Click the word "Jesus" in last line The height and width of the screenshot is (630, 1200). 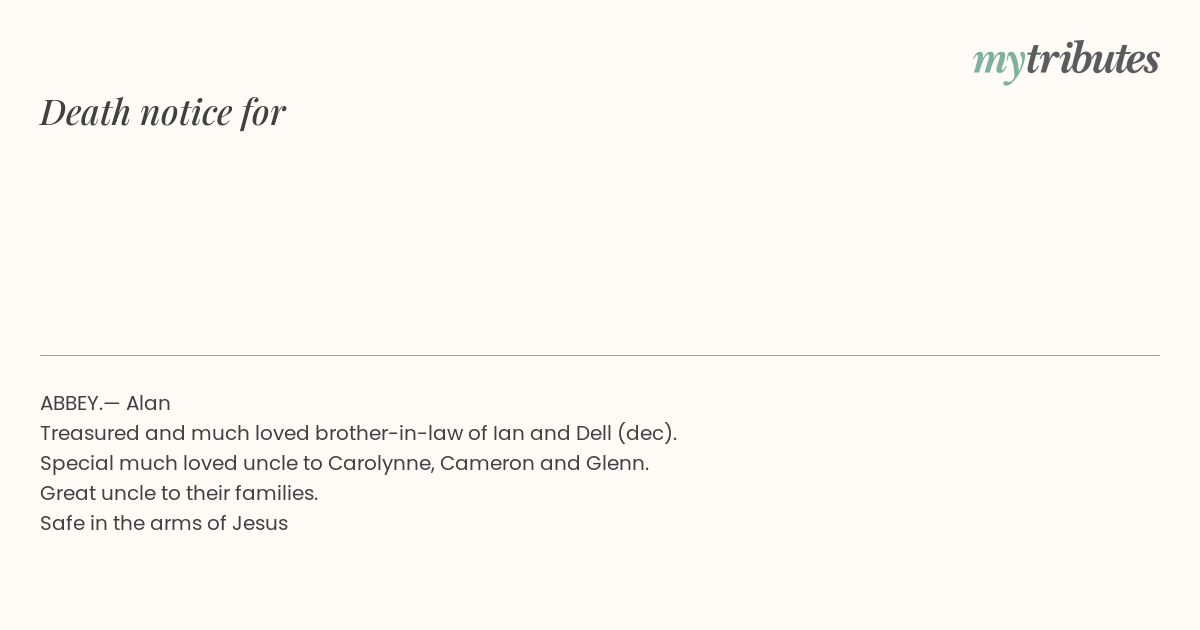coord(260,523)
